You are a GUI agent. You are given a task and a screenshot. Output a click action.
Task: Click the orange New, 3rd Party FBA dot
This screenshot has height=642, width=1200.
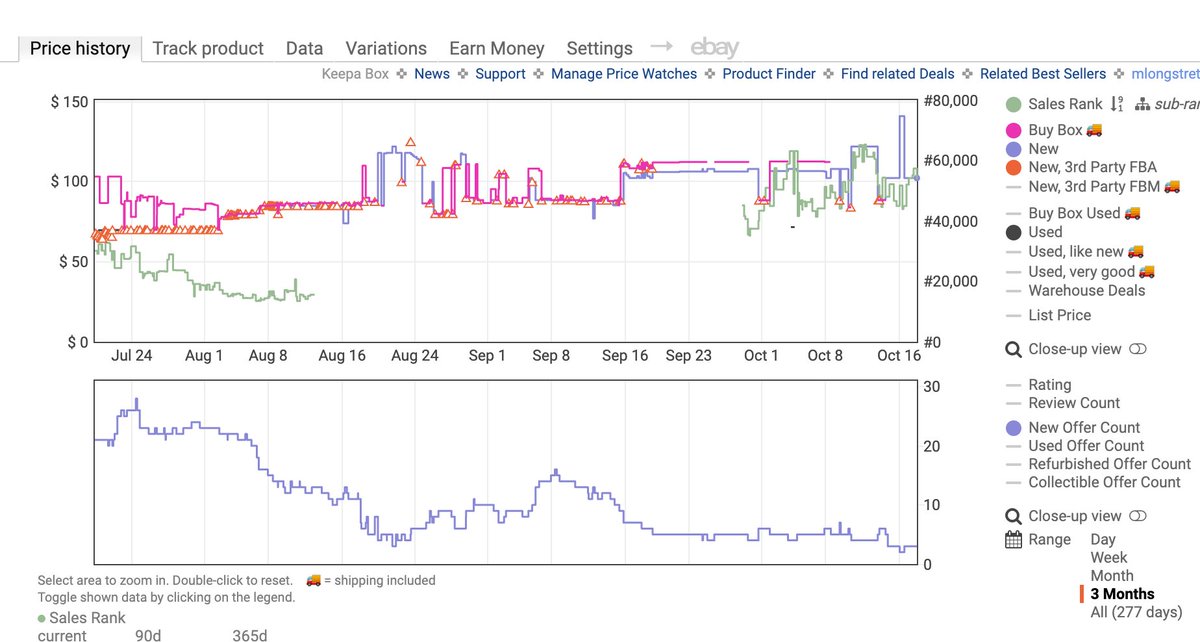1014,168
